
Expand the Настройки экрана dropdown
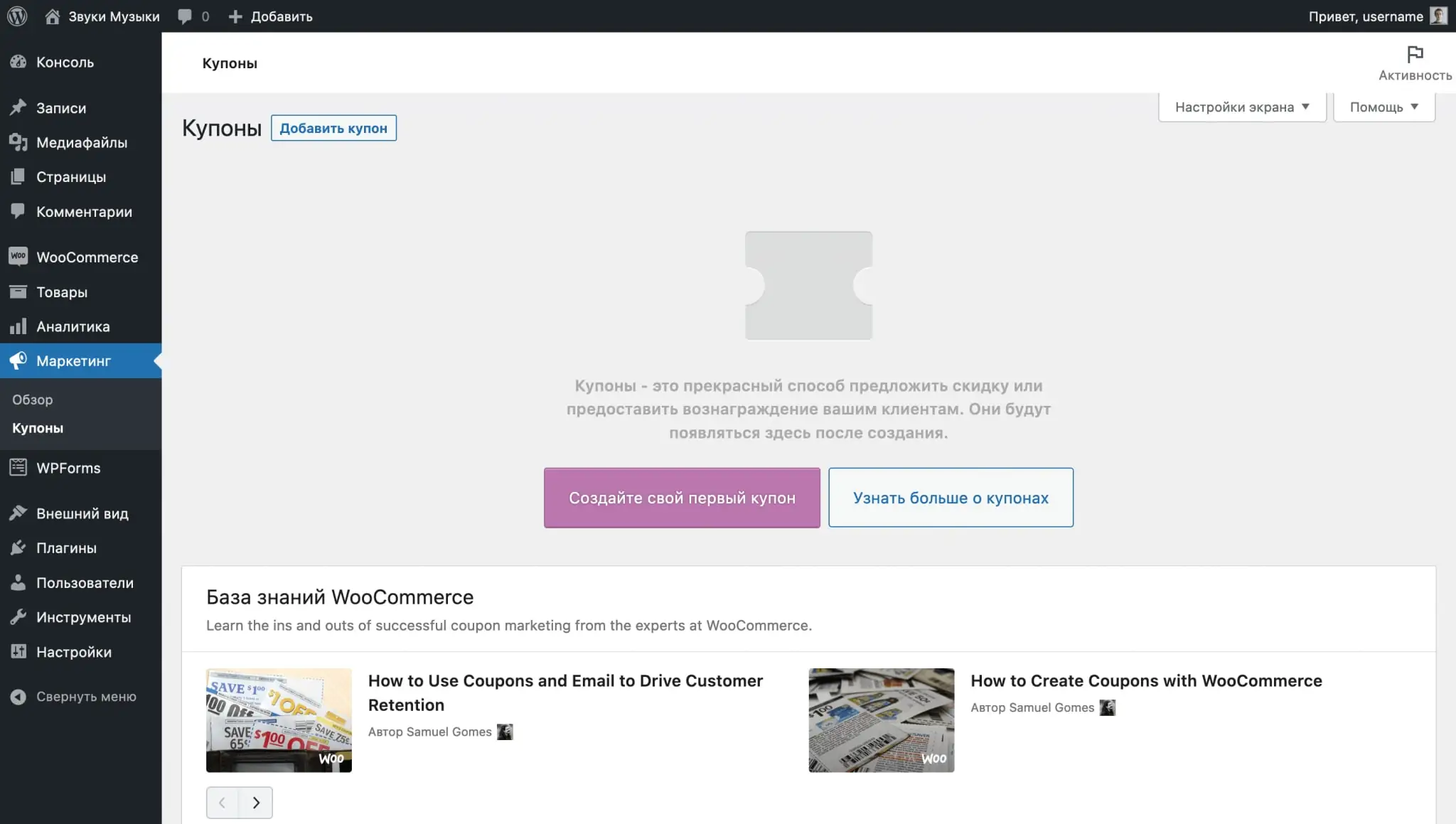click(1243, 107)
